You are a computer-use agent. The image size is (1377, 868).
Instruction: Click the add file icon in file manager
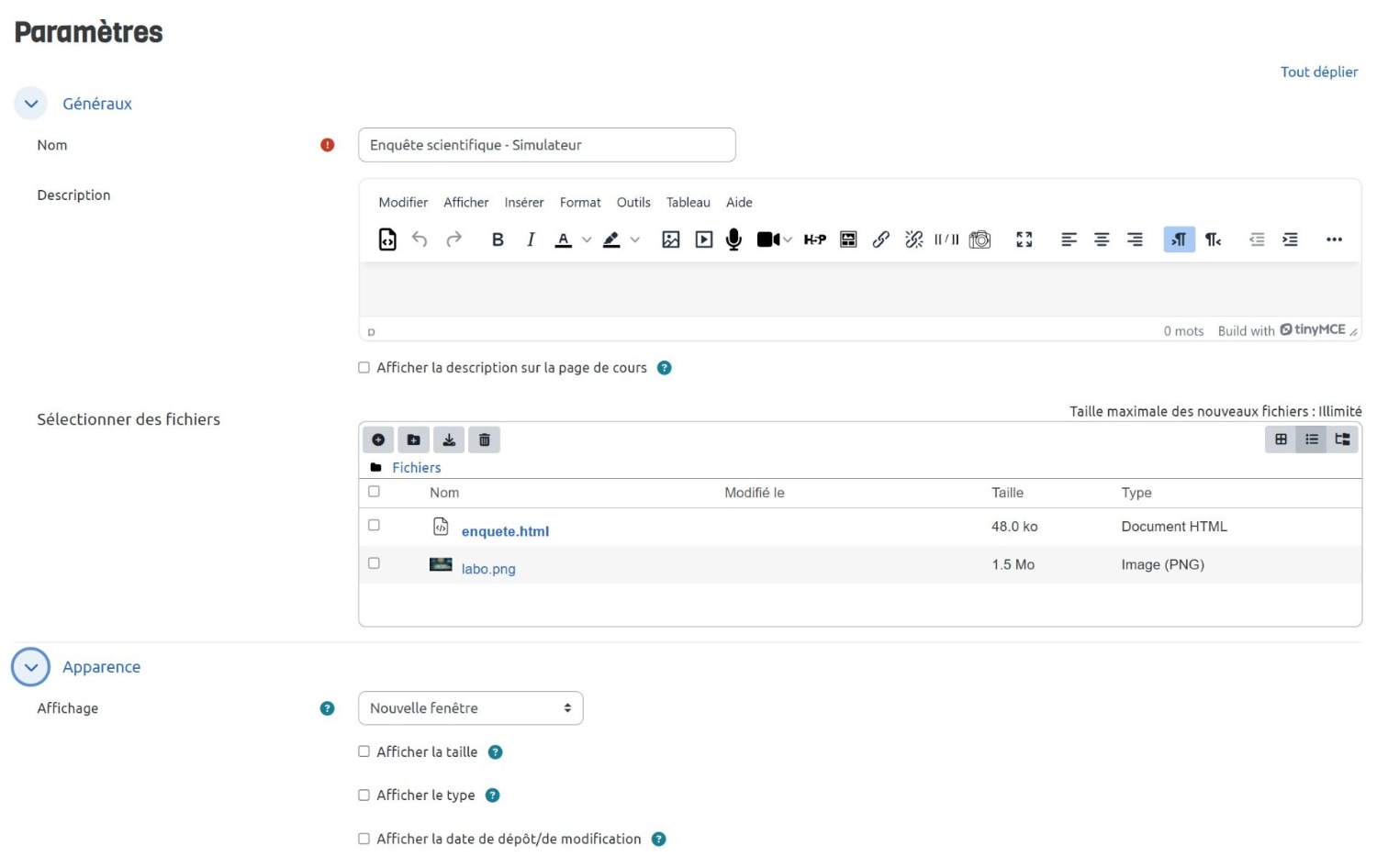378,440
